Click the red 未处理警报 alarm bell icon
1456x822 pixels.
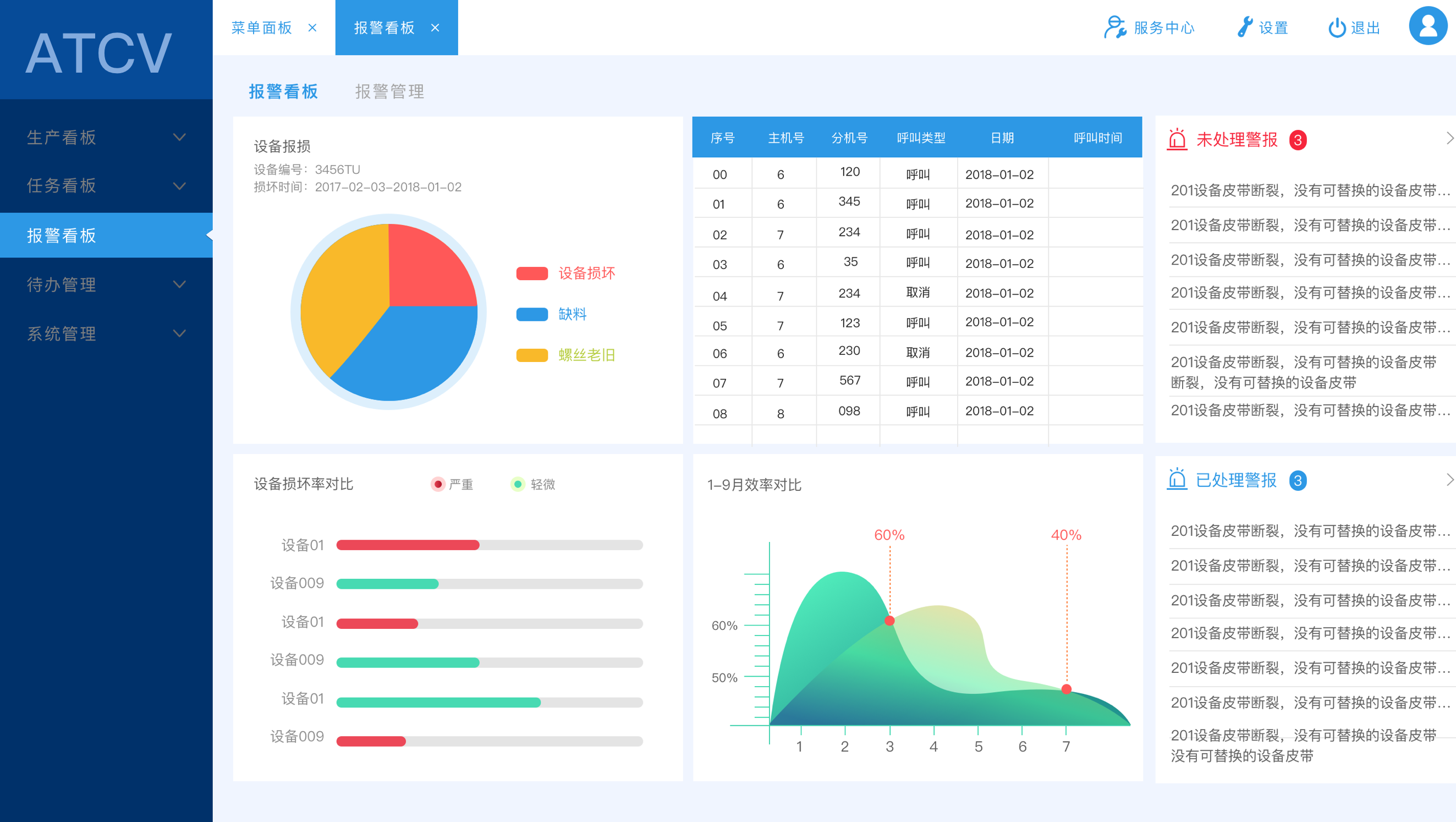[x=1177, y=139]
